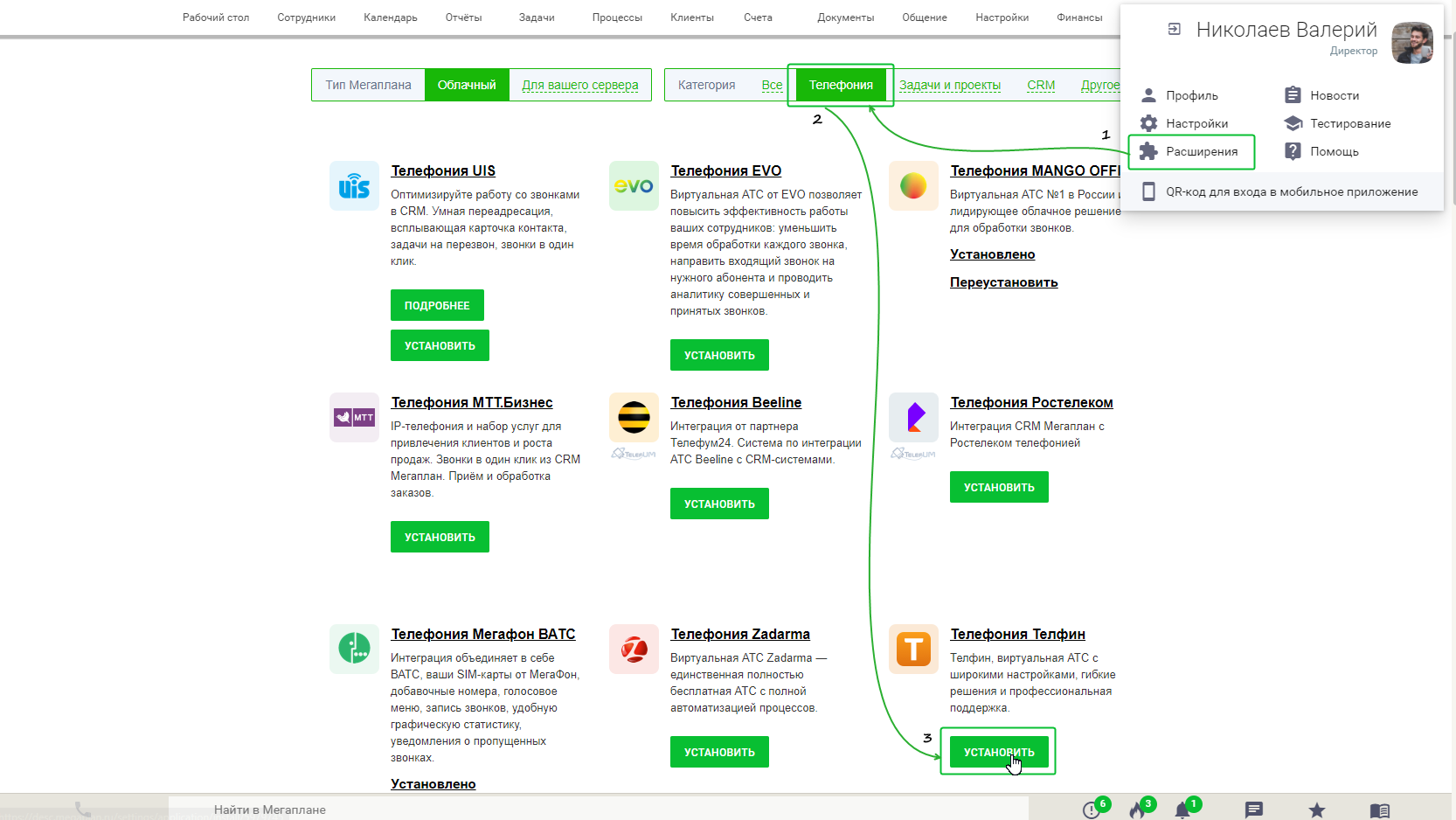Open Процессы in top menu
This screenshot has width=1456, height=820.
[617, 17]
